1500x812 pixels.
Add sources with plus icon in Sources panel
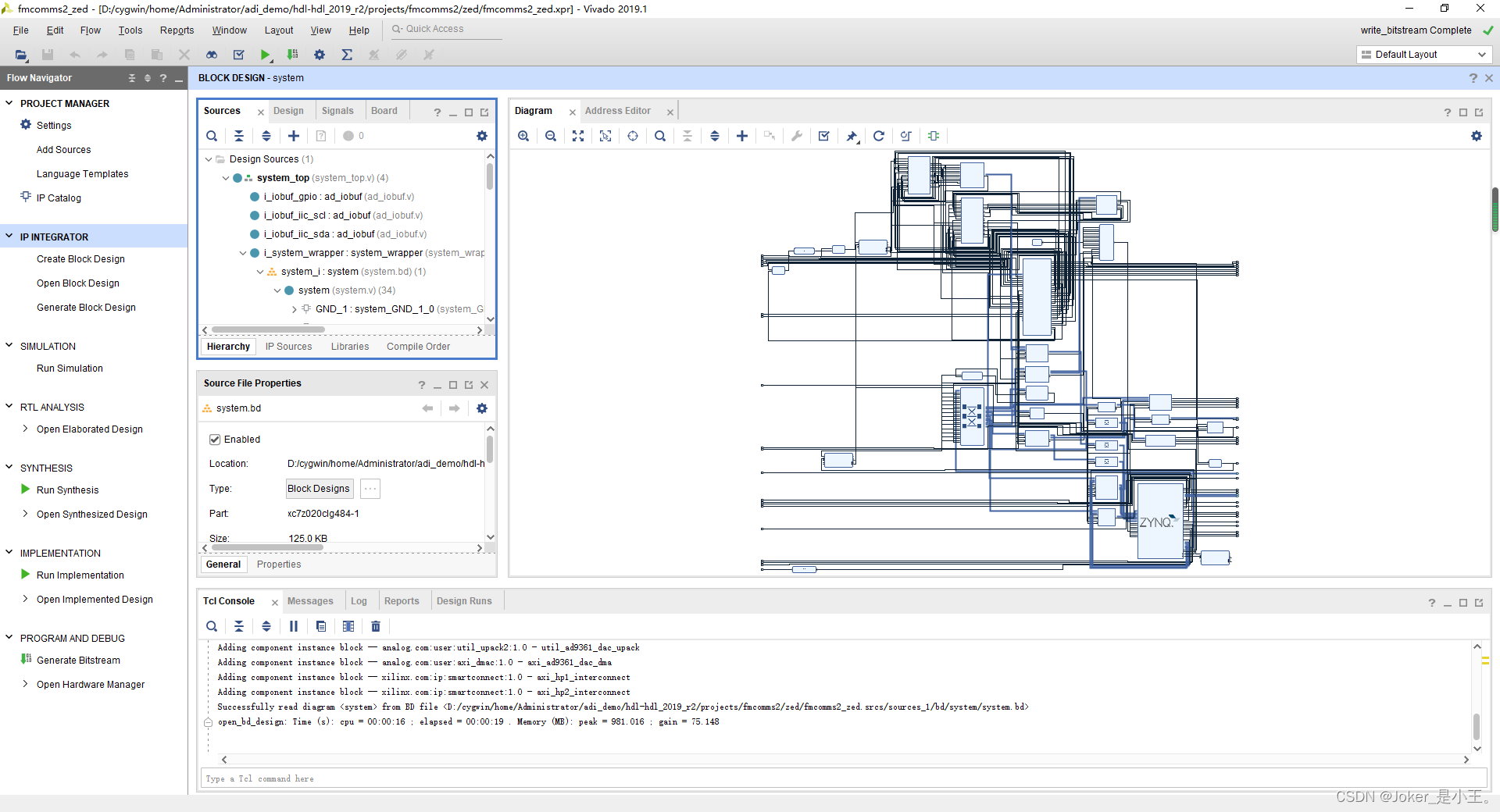point(294,136)
